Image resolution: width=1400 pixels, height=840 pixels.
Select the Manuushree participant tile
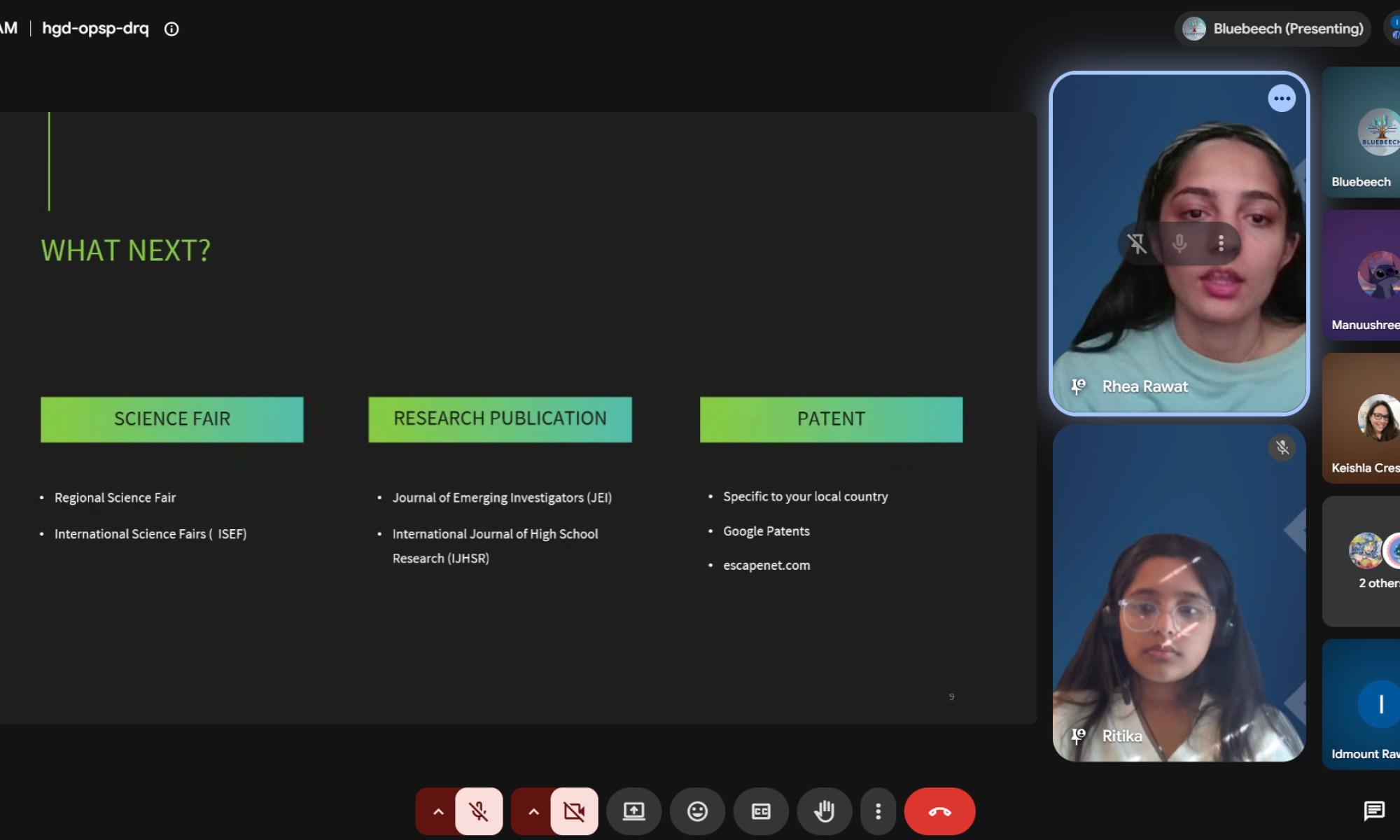click(1361, 275)
